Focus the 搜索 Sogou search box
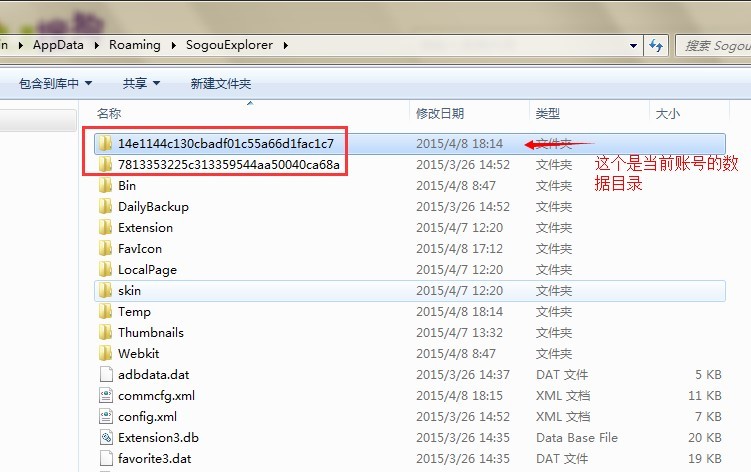 [714, 46]
